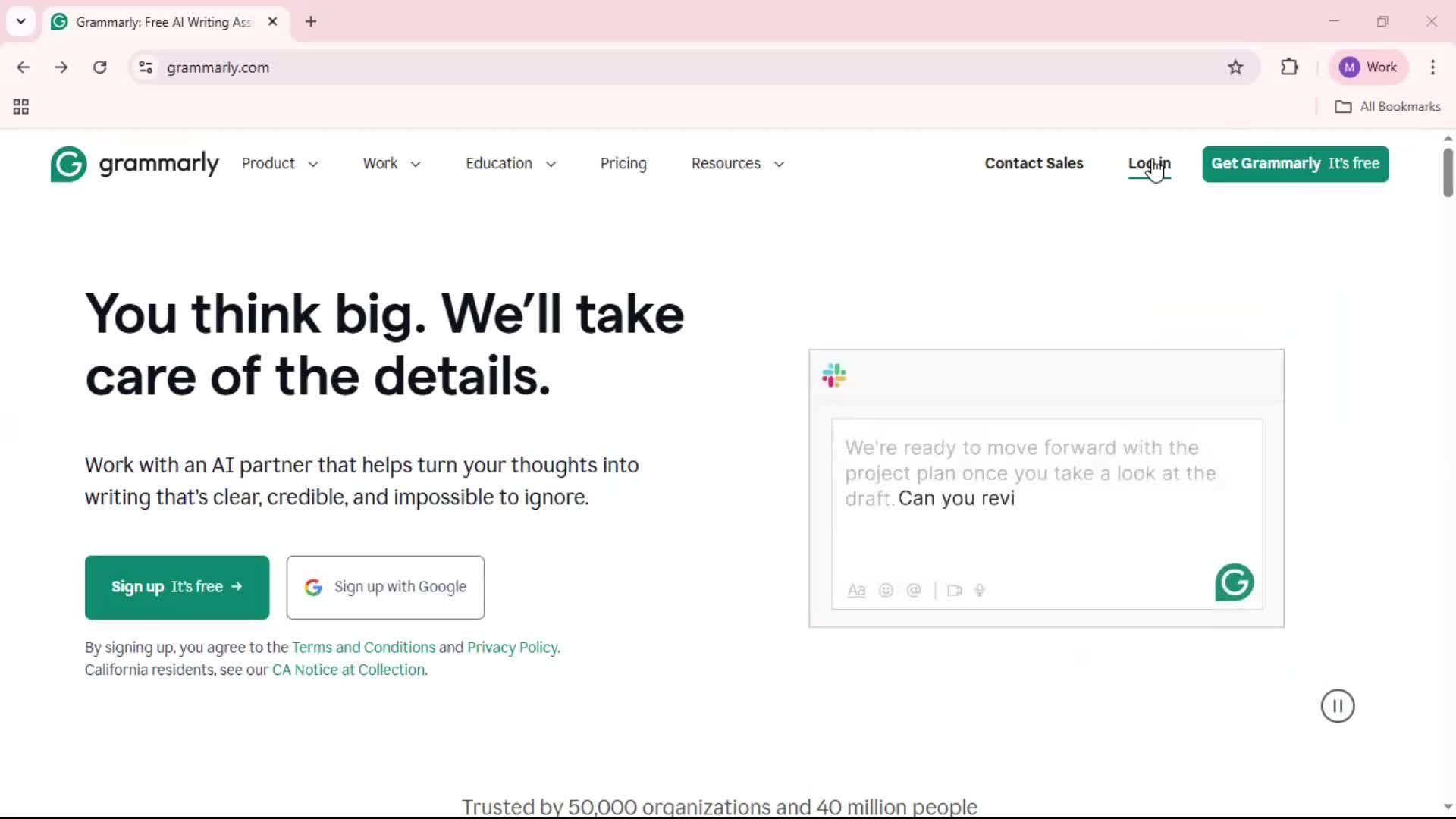This screenshot has width=1456, height=819.
Task: Click the Get Grammarly It's free button
Action: [1295, 164]
